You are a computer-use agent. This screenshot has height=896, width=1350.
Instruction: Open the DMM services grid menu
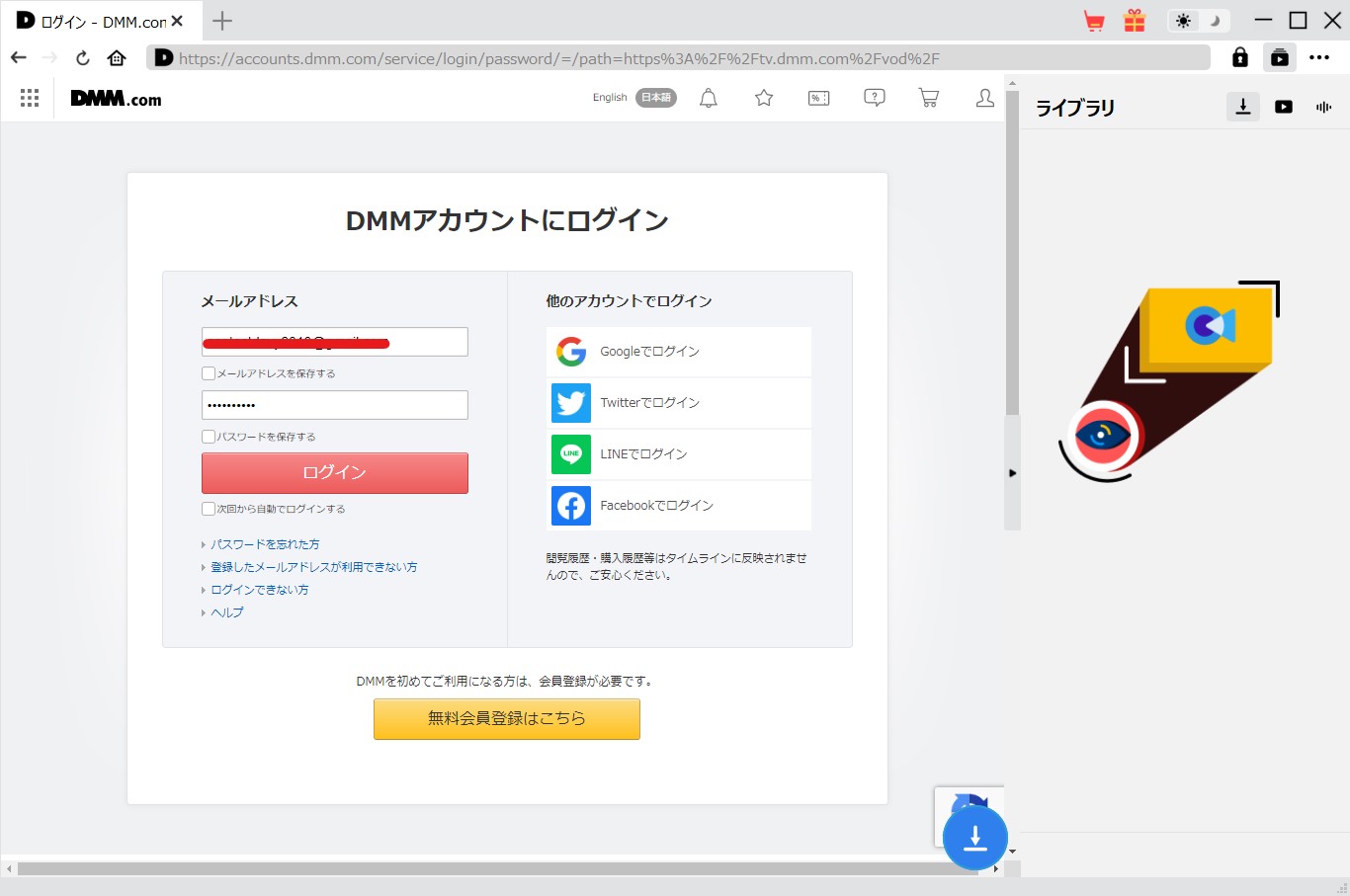pos(30,98)
